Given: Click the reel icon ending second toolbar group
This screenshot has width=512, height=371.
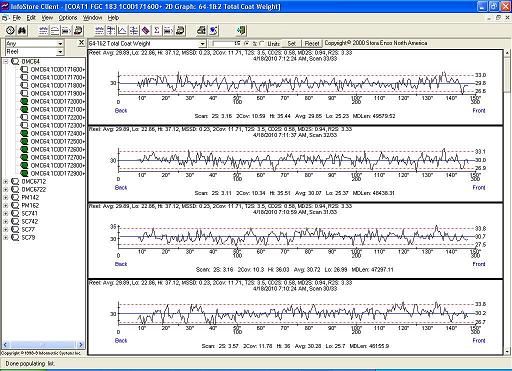Looking at the screenshot, I should (180, 31).
